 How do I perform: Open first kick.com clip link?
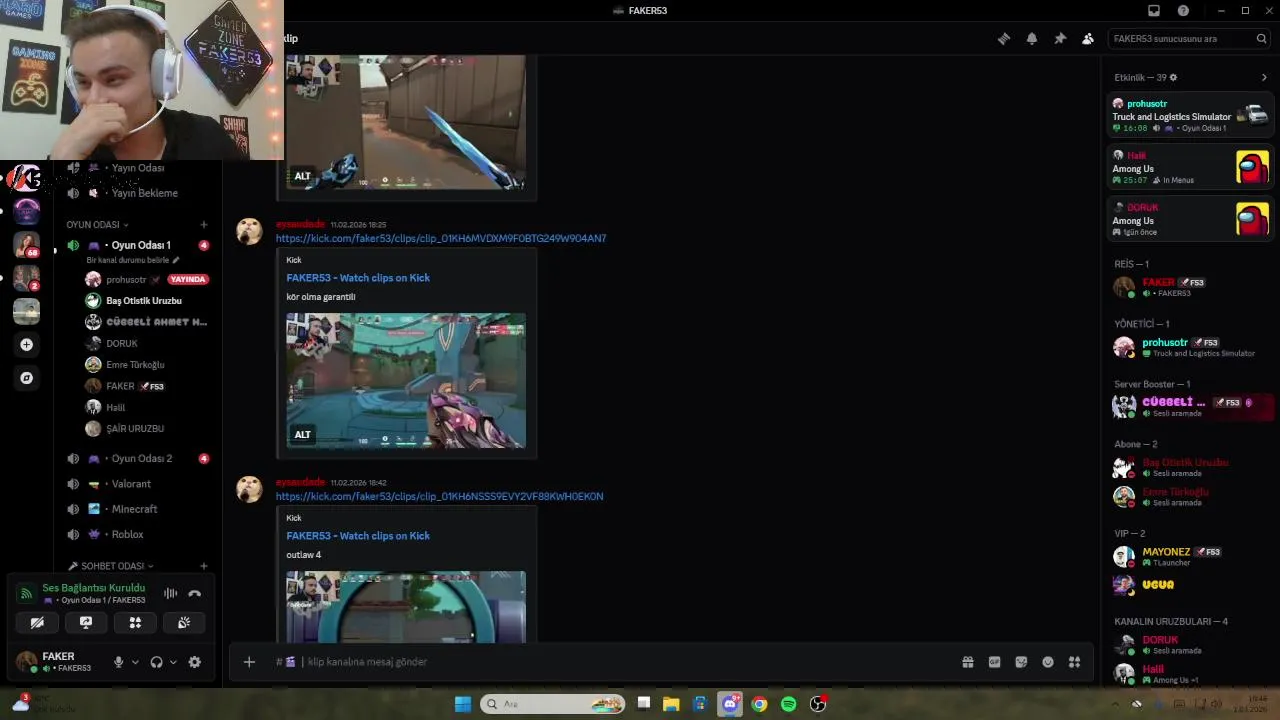point(441,239)
